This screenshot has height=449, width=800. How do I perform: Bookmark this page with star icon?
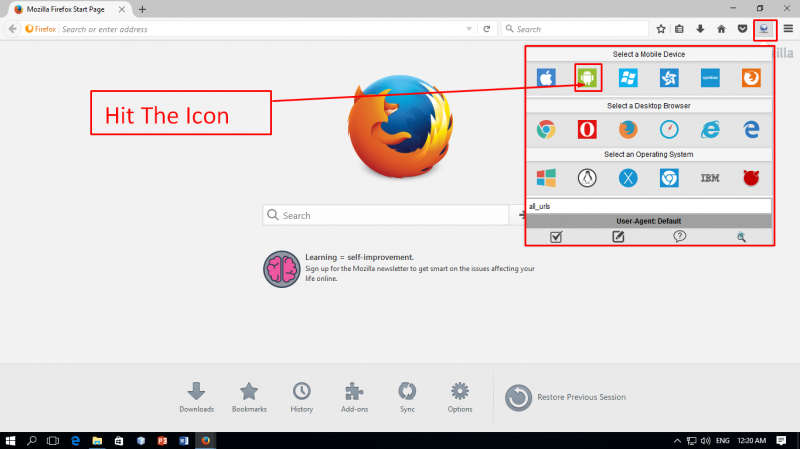pos(661,29)
